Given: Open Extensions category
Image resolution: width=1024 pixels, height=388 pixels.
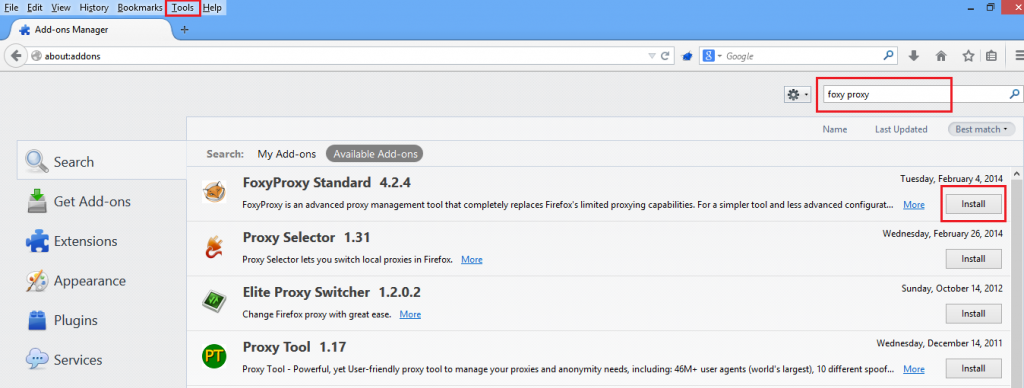Looking at the screenshot, I should click(72, 241).
